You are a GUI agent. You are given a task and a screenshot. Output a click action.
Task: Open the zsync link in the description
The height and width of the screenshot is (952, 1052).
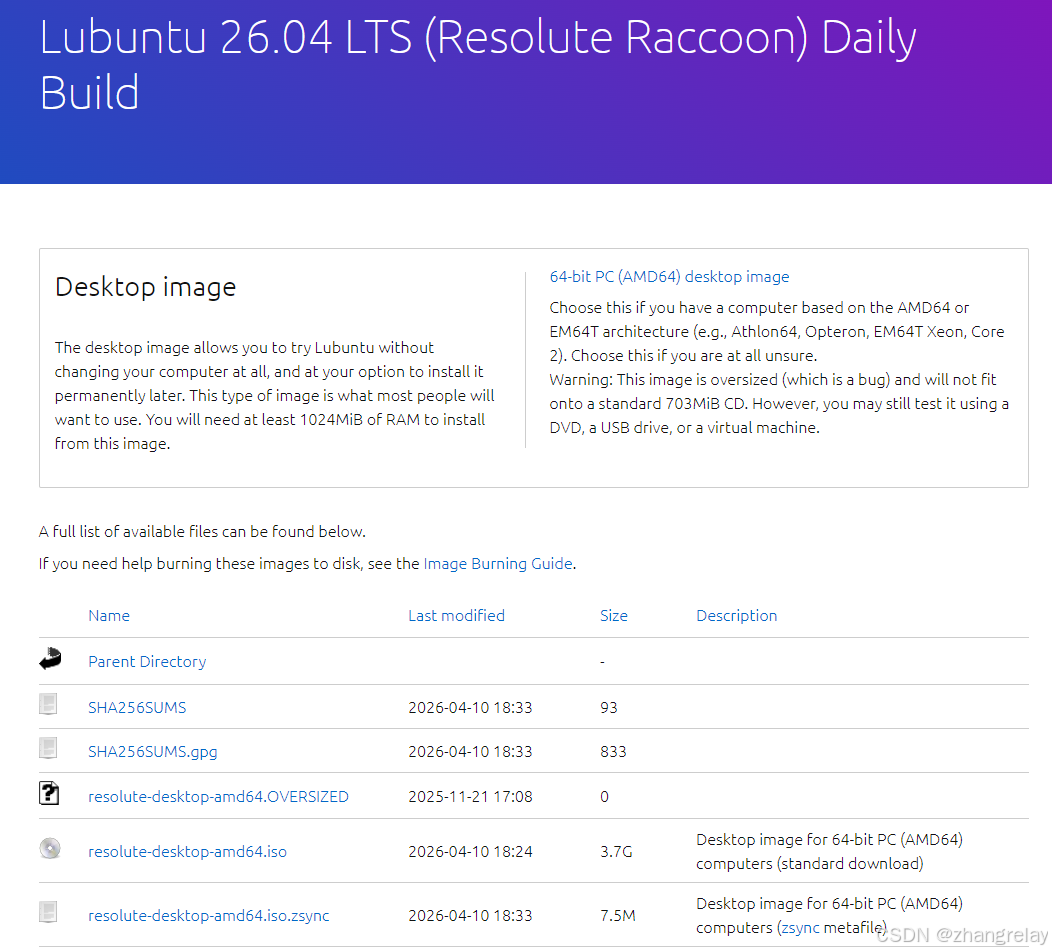(x=800, y=928)
